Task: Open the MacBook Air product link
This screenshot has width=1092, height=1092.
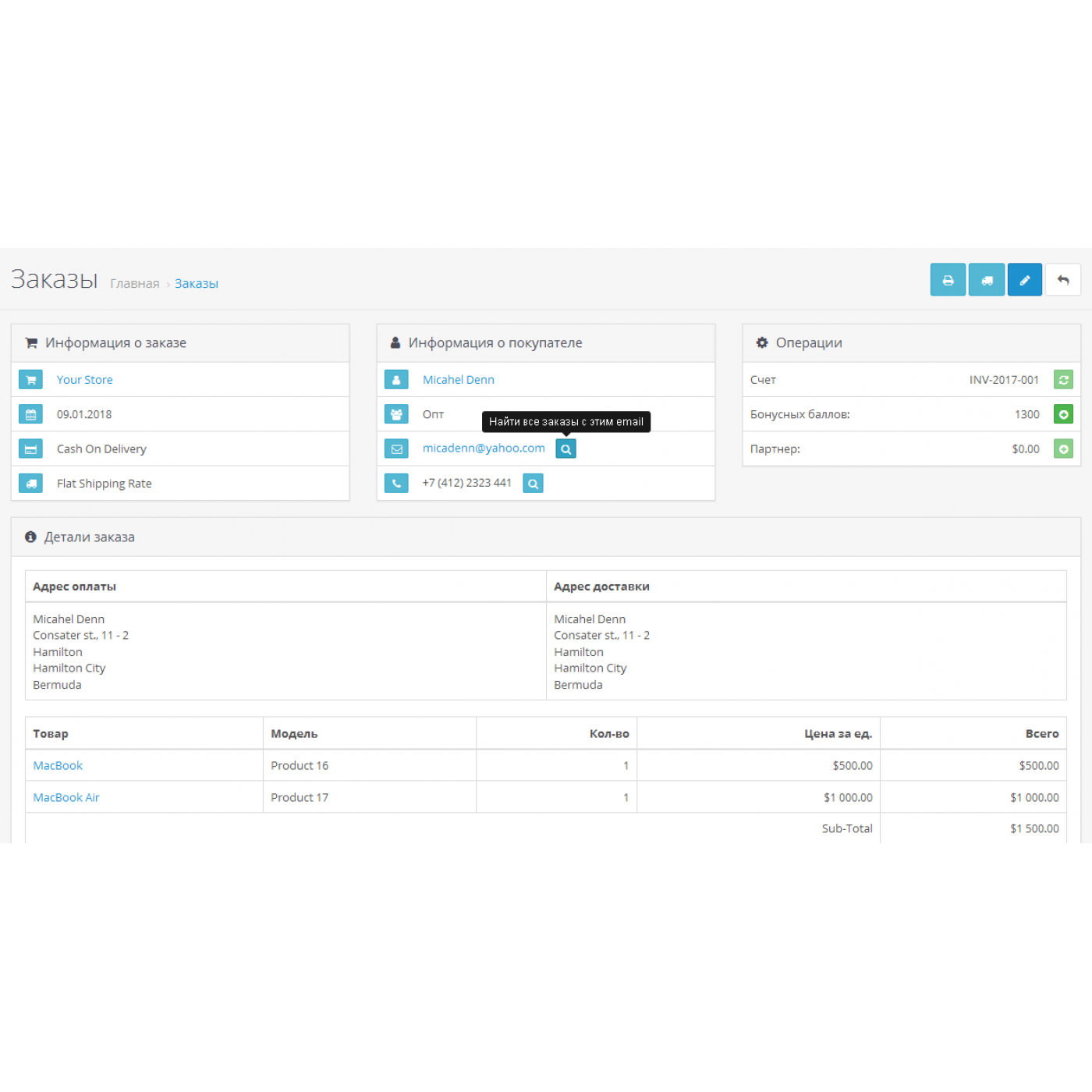Action: pos(66,797)
